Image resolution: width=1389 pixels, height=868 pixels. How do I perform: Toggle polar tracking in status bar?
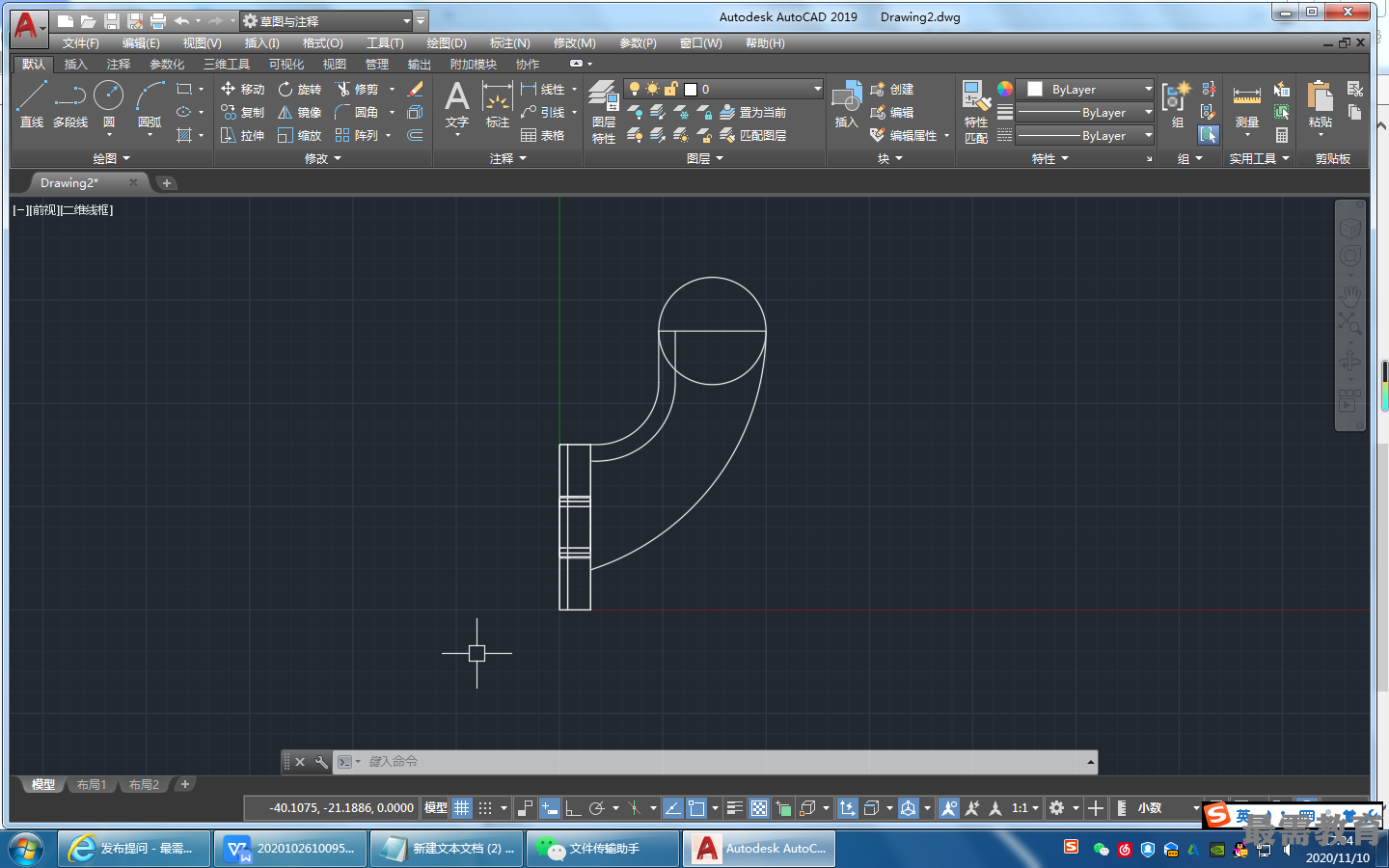point(597,808)
